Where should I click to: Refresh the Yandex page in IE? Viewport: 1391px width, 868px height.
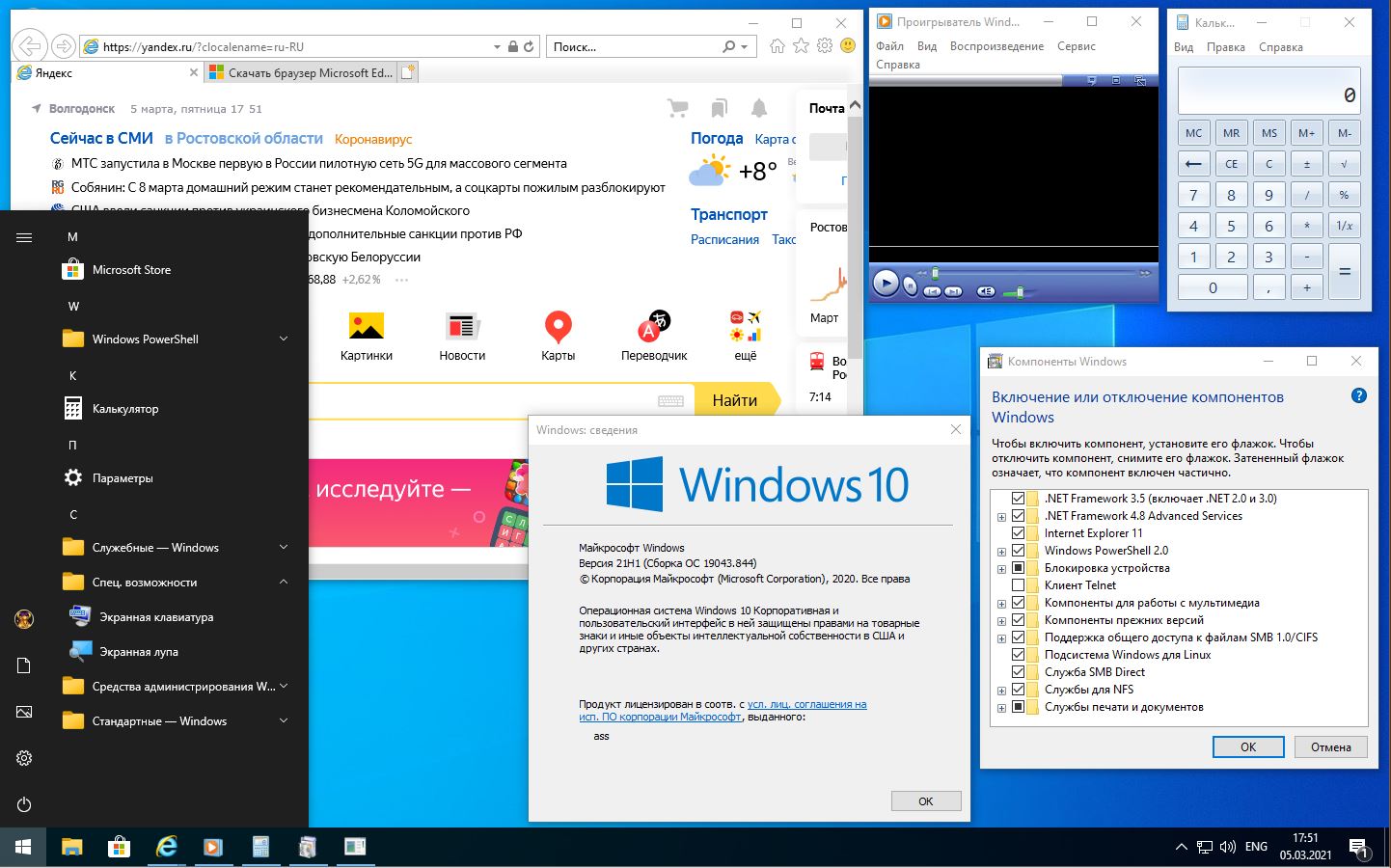(x=529, y=46)
